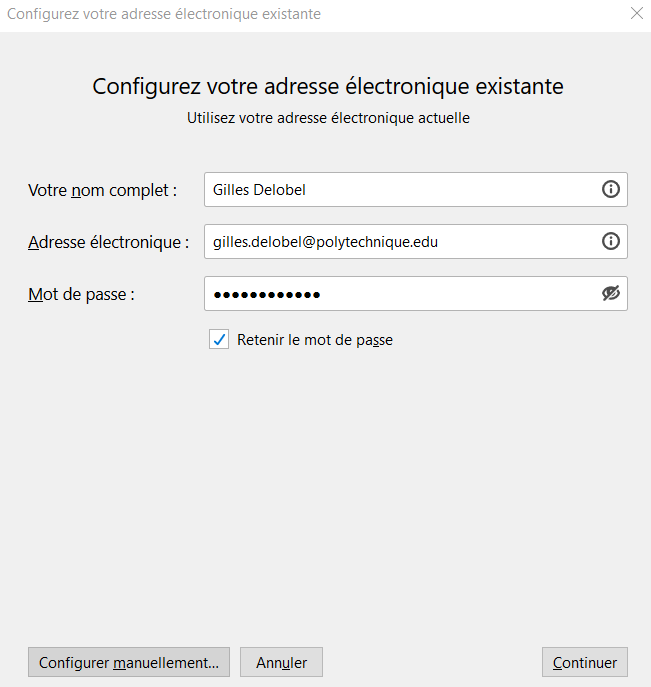Click the end of the email address text
Viewport: 651px width, 687px height.
click(x=438, y=242)
